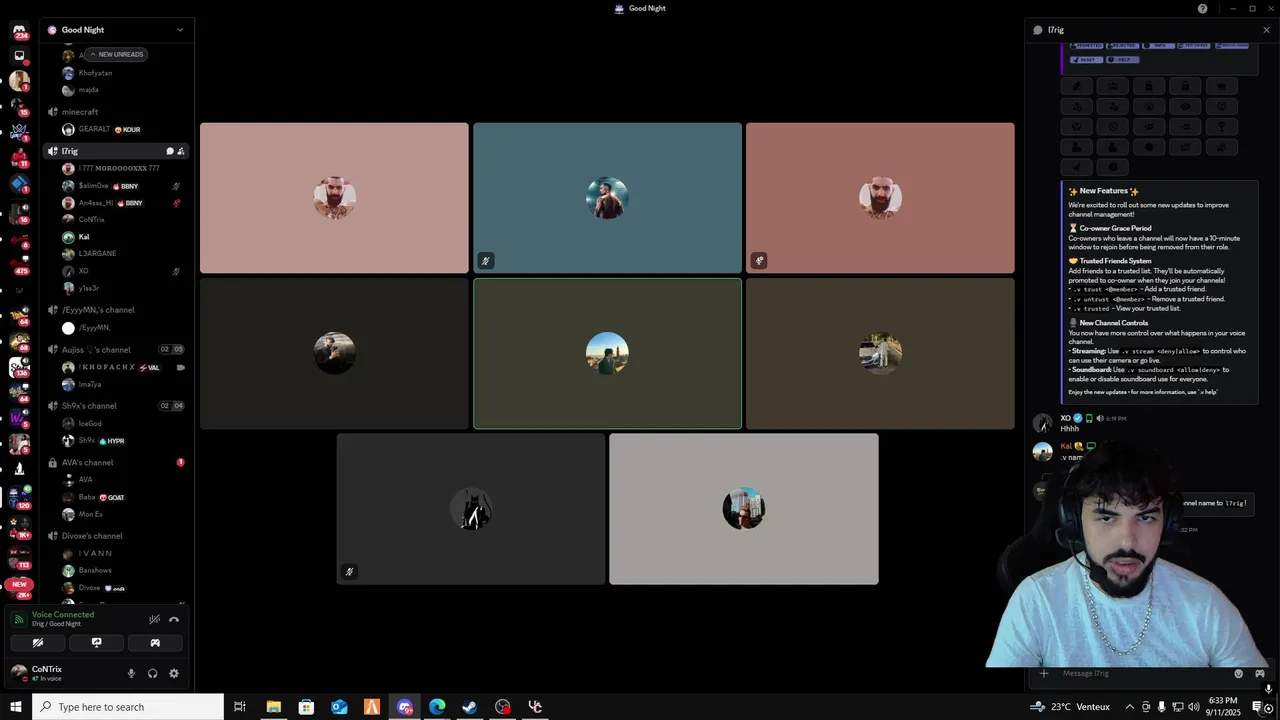
Task: Toggle deafen headphones in user panel
Action: (x=152, y=673)
